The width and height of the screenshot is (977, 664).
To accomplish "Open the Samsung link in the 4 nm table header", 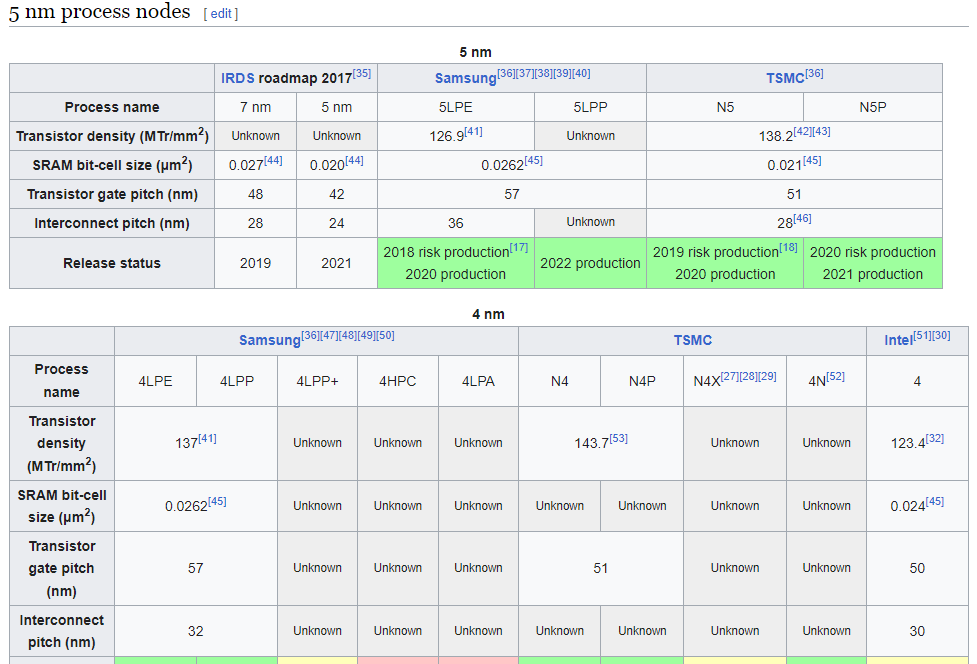I will [269, 340].
